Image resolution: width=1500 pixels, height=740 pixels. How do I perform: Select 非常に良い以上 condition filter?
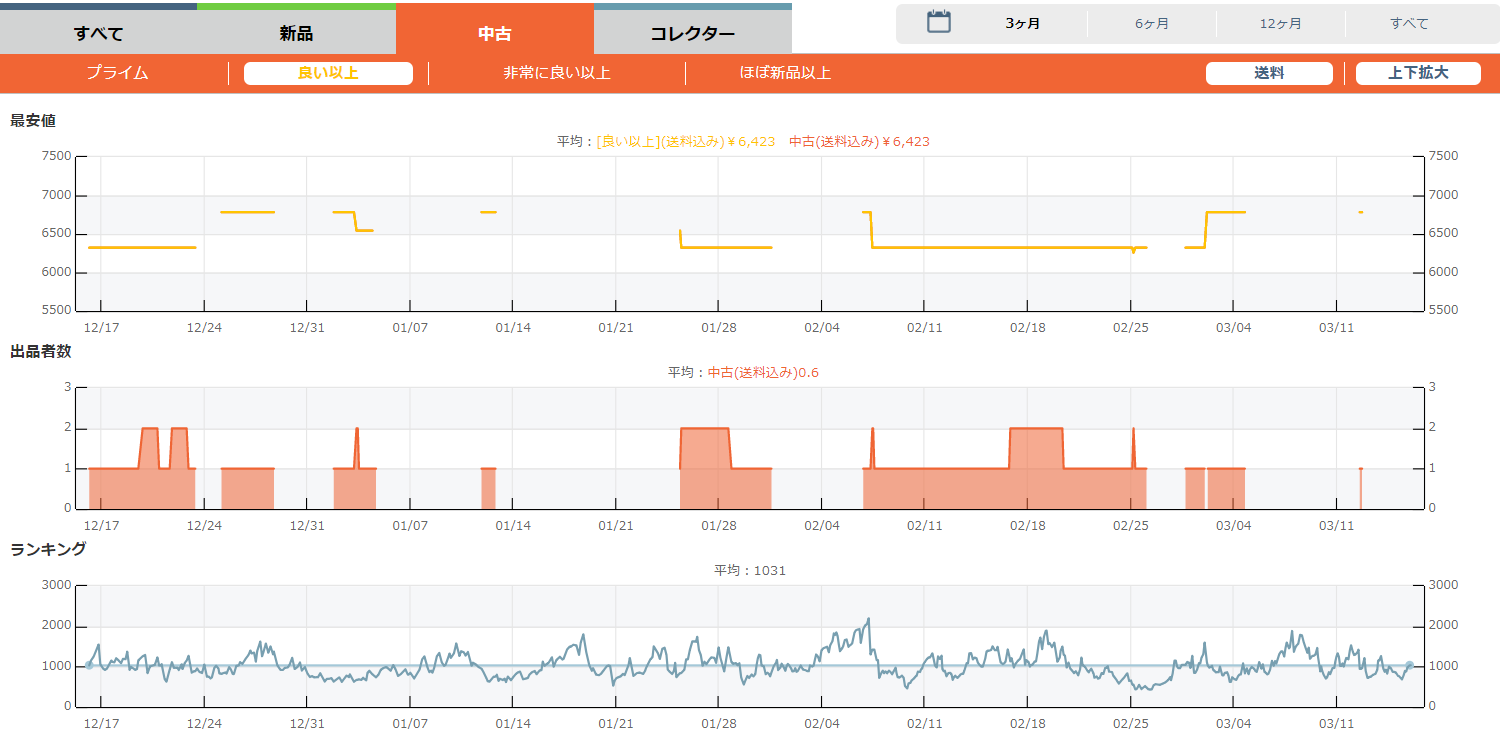(x=556, y=73)
